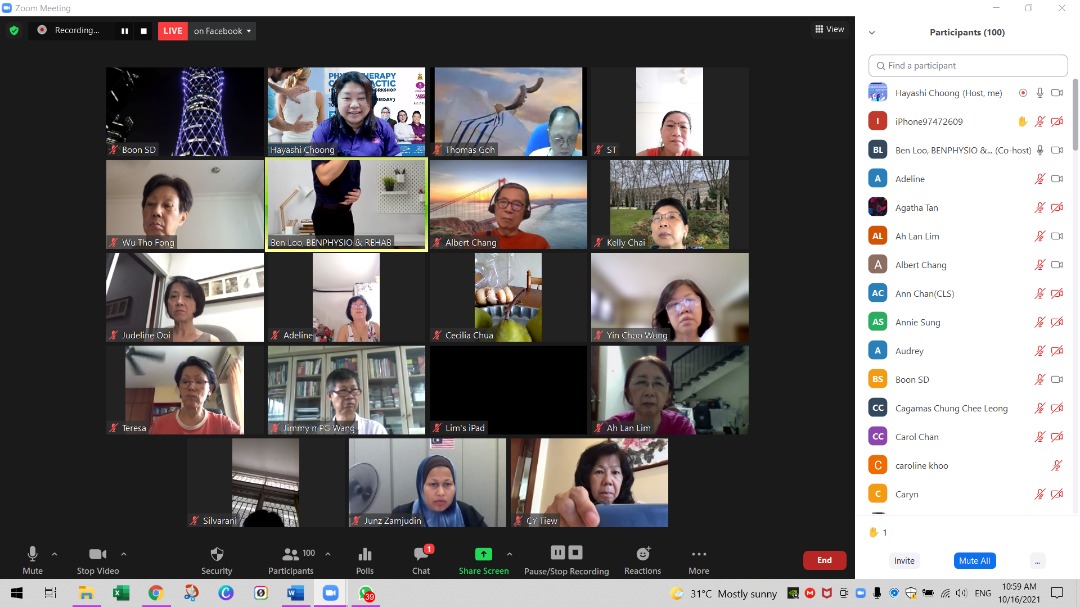Viewport: 1080px width, 607px height.
Task: Pause the recording from top bar
Action: [125, 31]
